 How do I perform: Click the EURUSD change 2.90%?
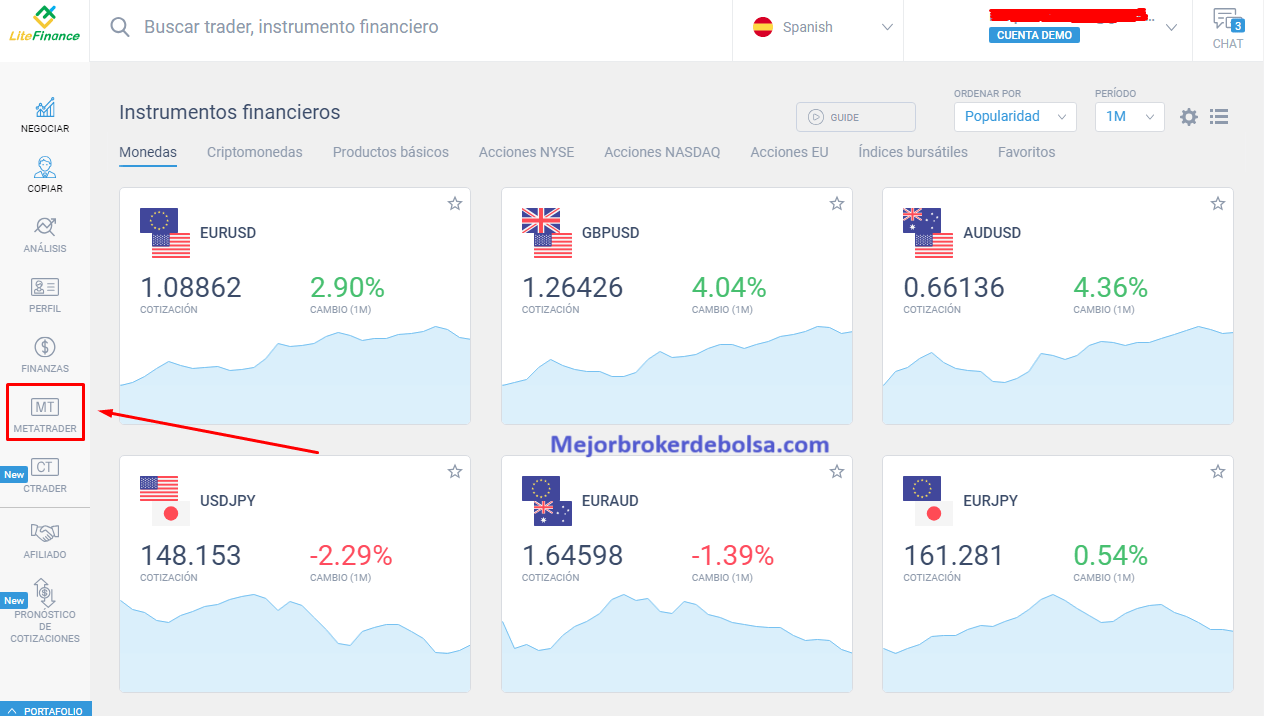347,288
